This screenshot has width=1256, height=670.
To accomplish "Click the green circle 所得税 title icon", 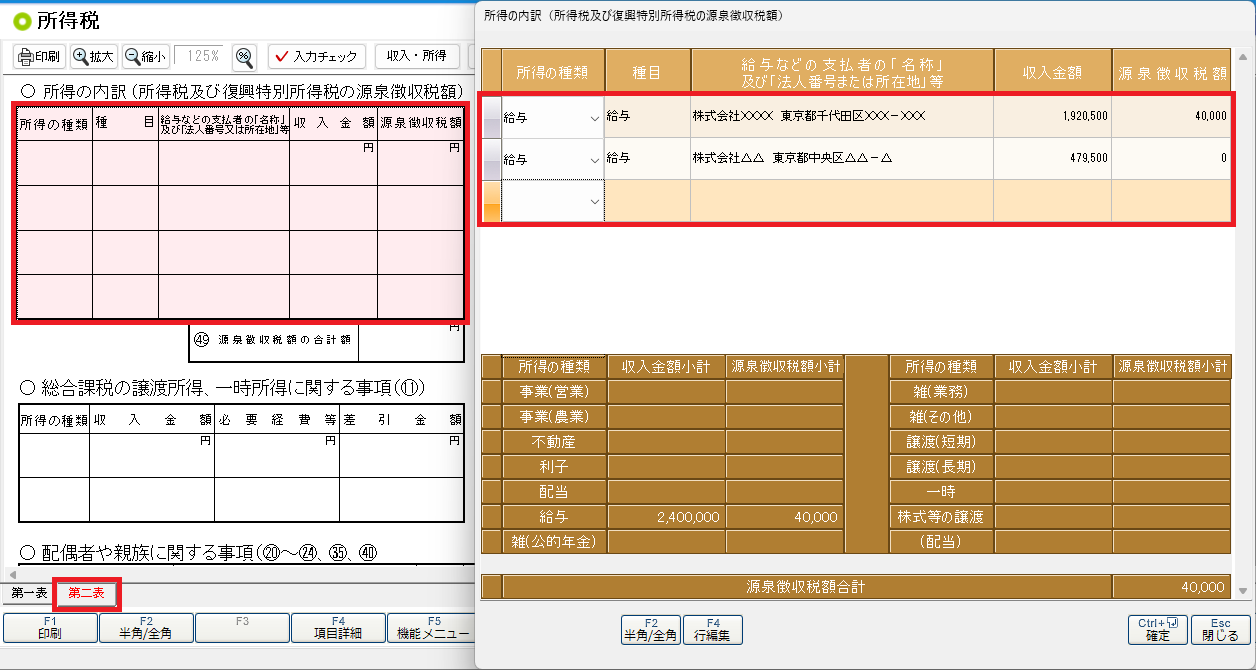I will [22, 21].
